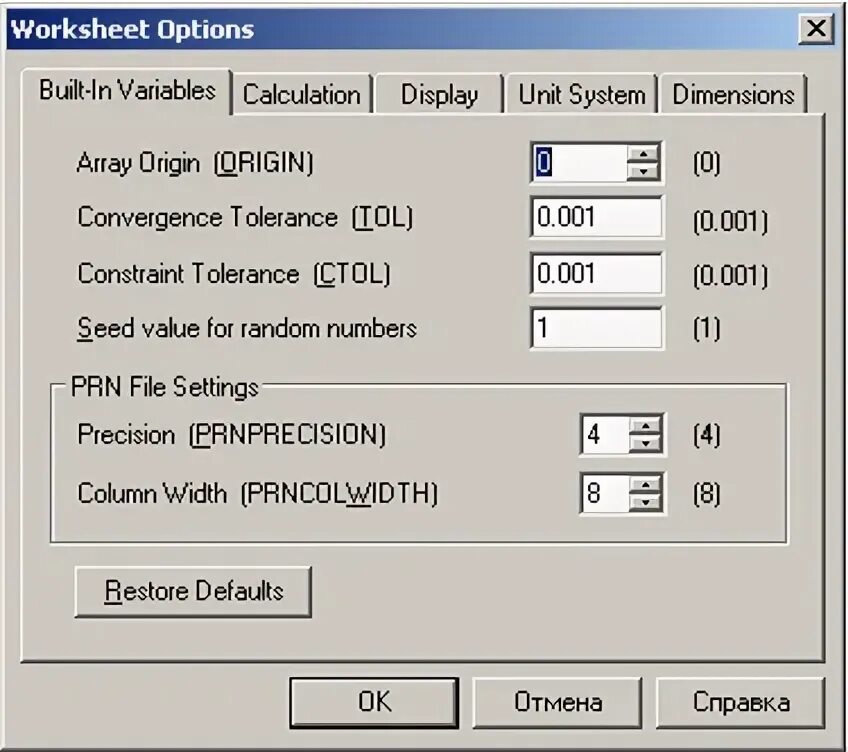
Task: Switch to the Unit System tab
Action: 582,94
